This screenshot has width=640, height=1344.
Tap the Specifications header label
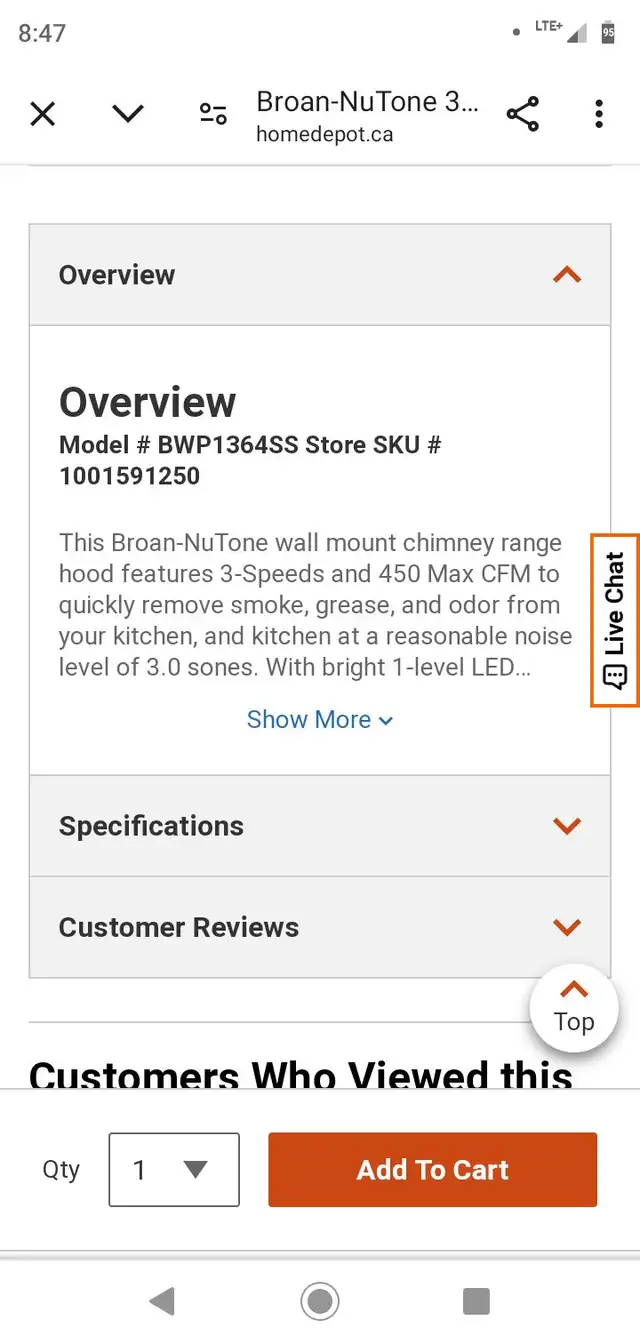[151, 826]
